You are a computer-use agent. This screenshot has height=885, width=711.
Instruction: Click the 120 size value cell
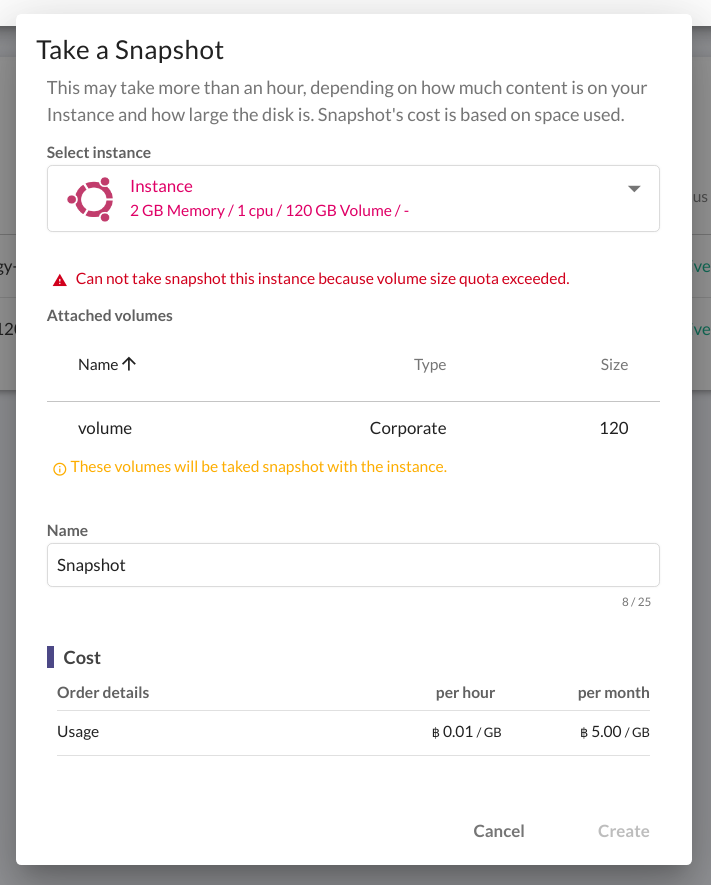pyautogui.click(x=614, y=428)
